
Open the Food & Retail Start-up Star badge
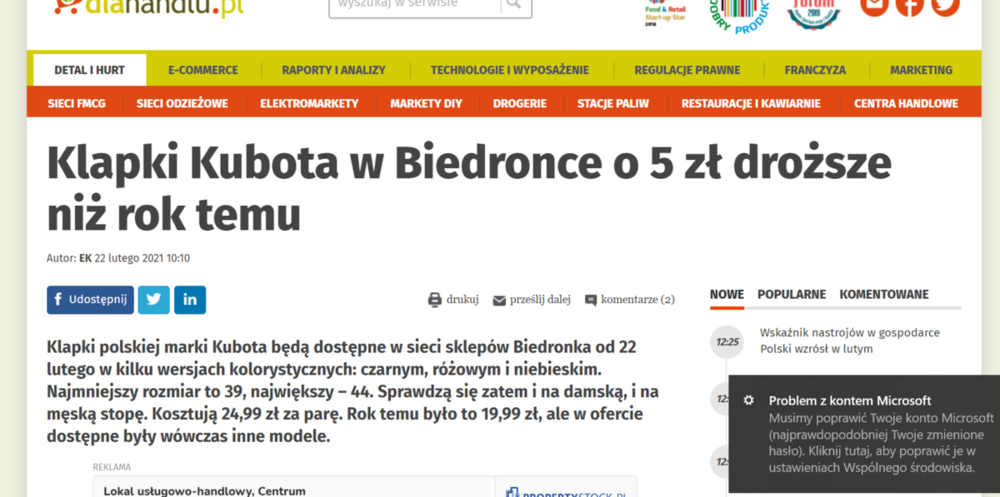(665, 13)
